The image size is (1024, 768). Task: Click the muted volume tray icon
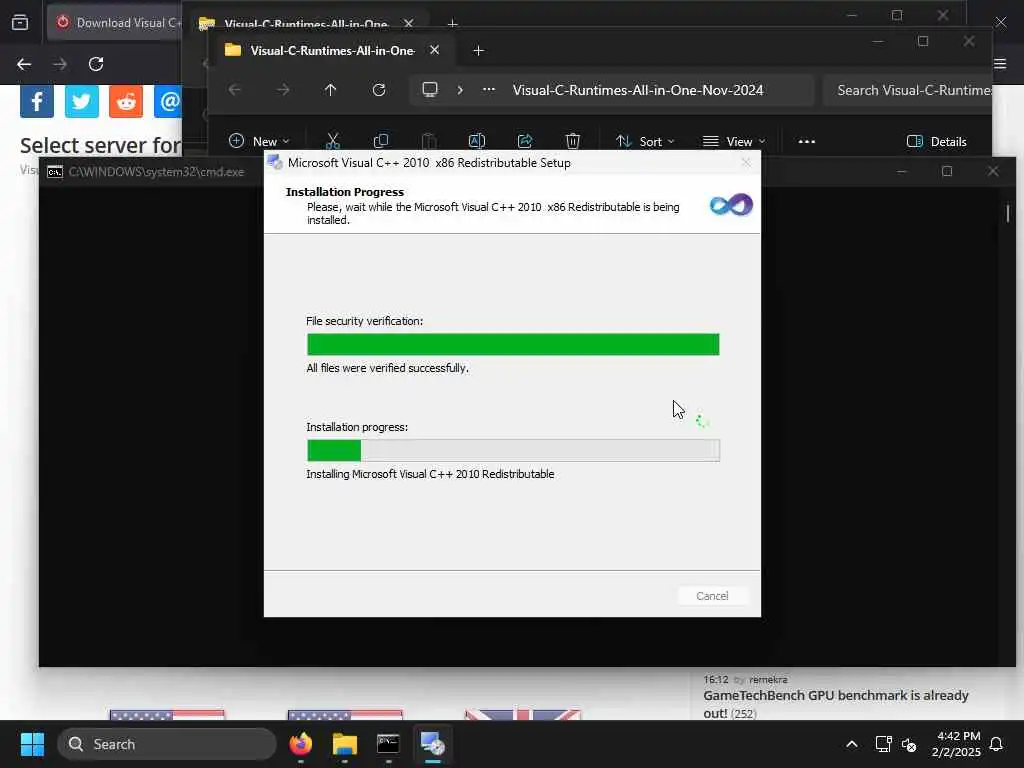tap(909, 744)
